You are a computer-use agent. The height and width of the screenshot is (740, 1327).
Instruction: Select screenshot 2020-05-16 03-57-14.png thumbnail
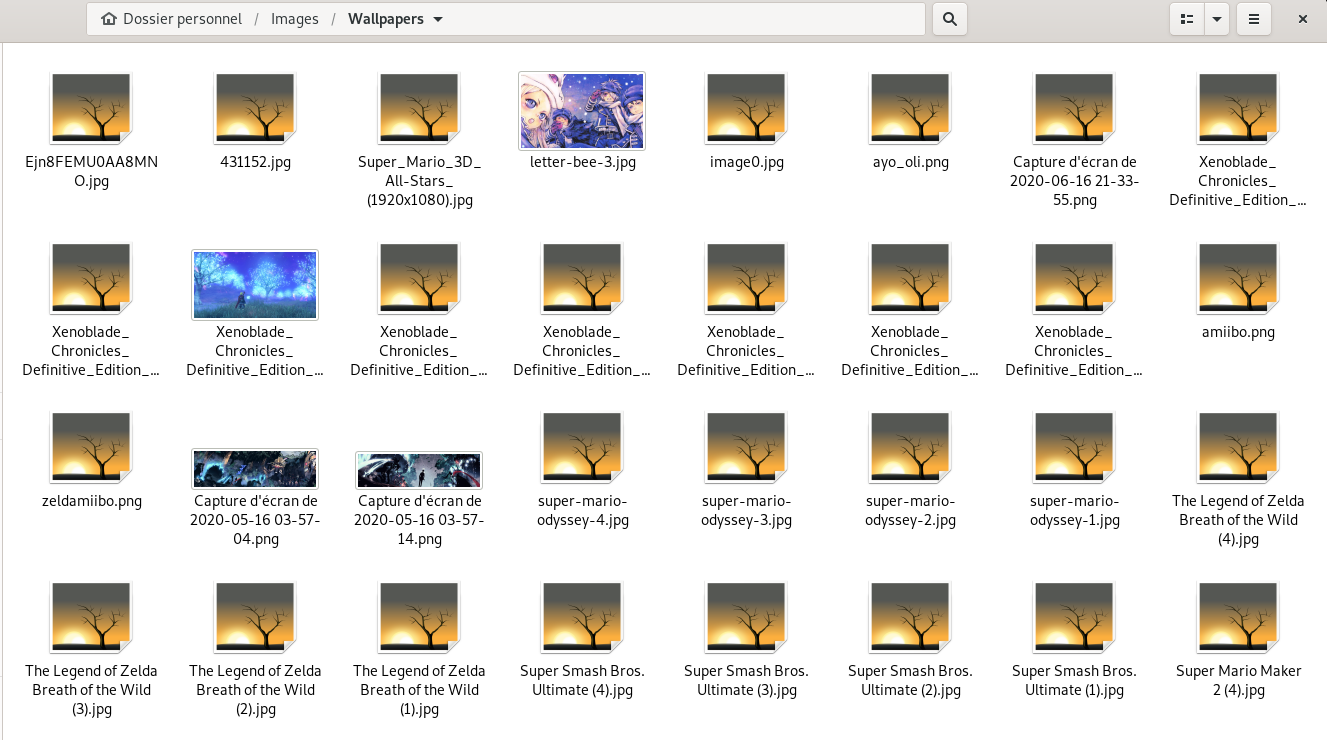tap(419, 470)
